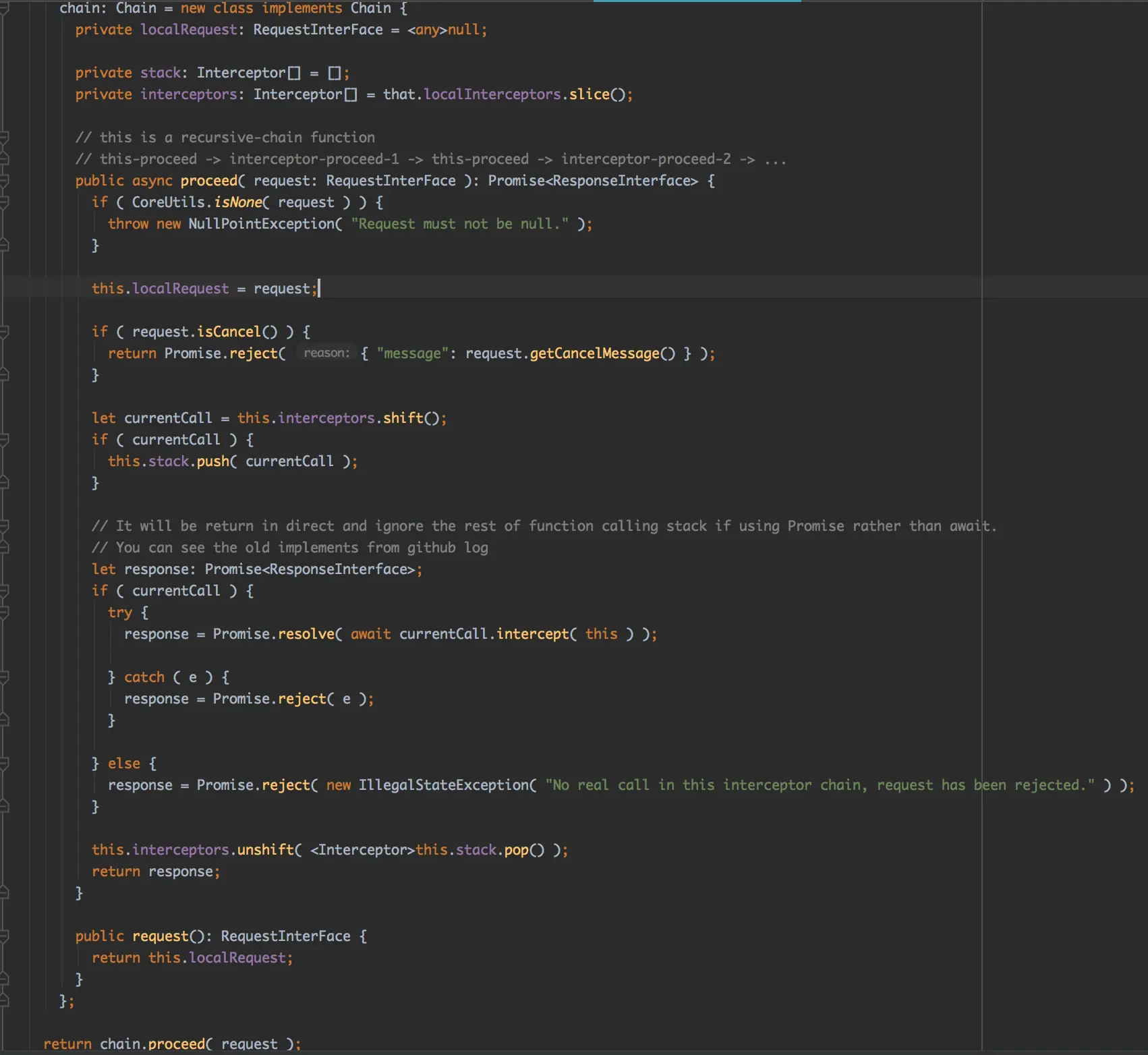Click the interceptors.shift() call
This screenshot has width=1148, height=1055.
tap(360, 418)
